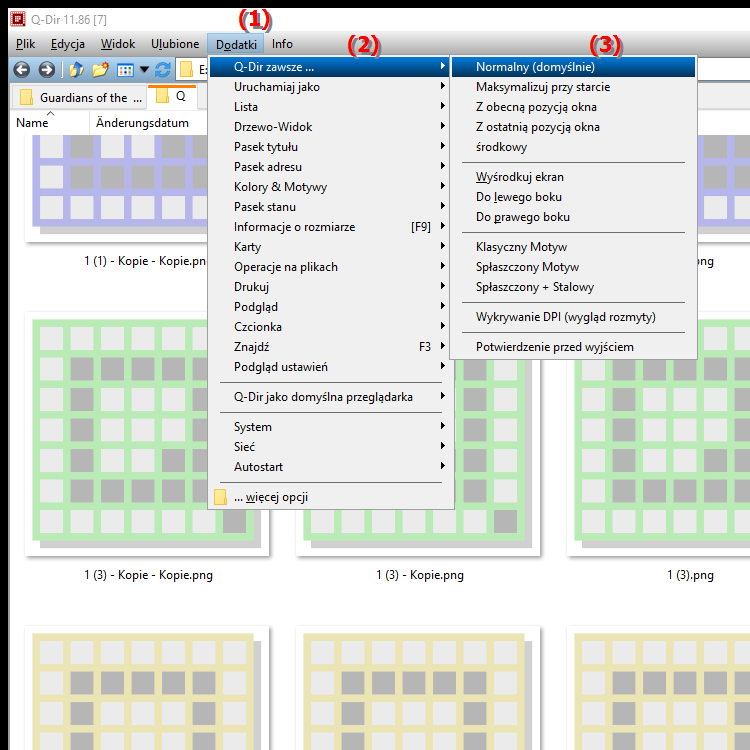Toggle Potwierdzenie przed wyjściem
This screenshot has width=750, height=750.
(573, 347)
